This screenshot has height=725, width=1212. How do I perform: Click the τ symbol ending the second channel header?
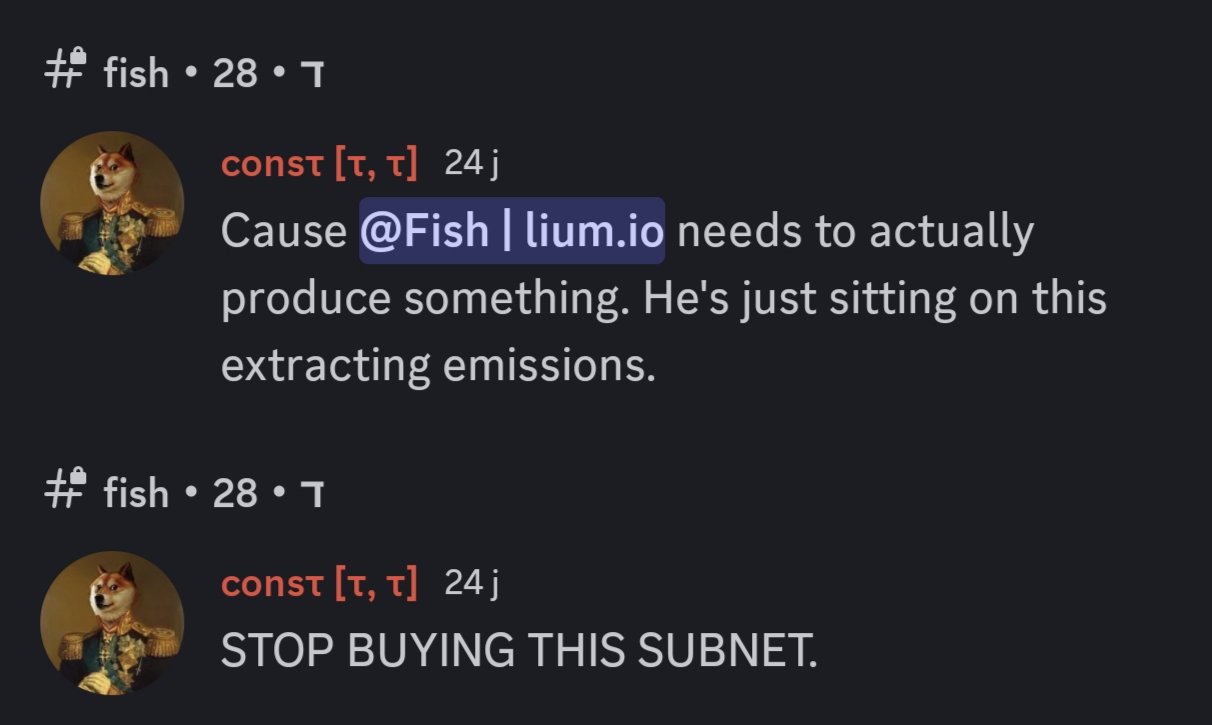click(x=311, y=494)
